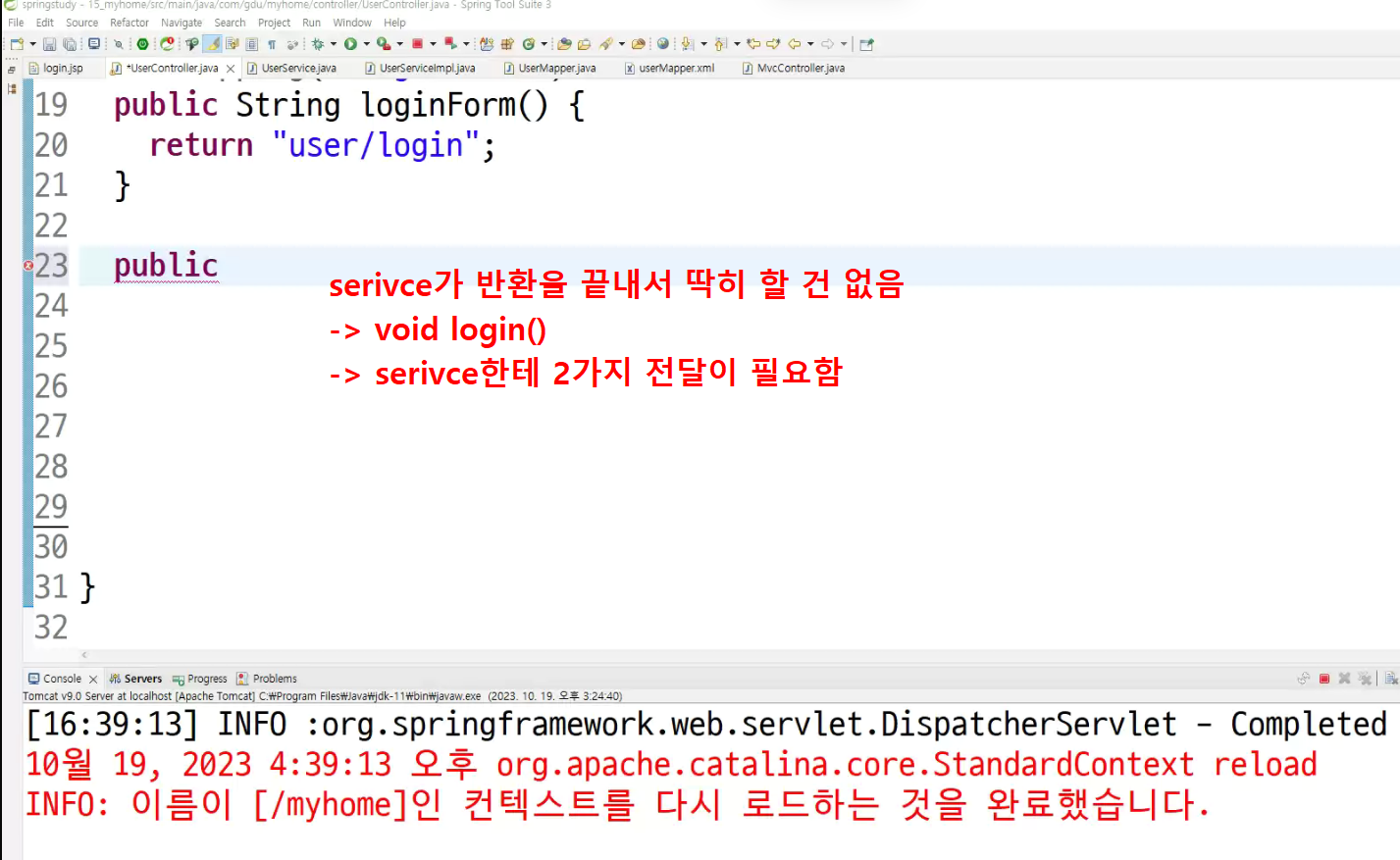1400x860 pixels.
Task: Click loginForm() method name on line 19
Action: [453, 105]
